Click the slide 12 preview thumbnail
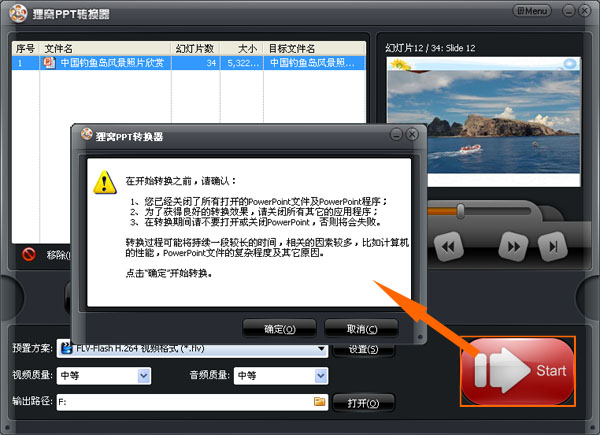This screenshot has width=600, height=435. tap(483, 122)
